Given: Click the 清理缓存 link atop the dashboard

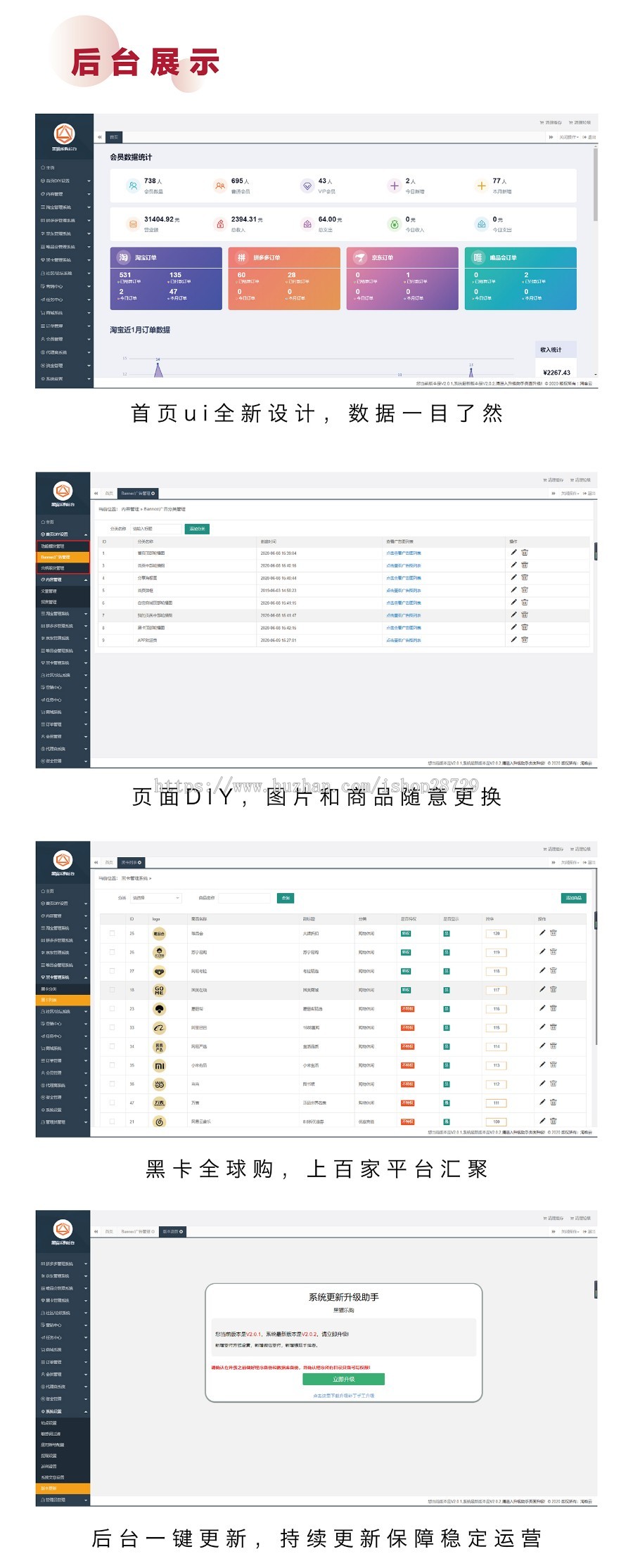Looking at the screenshot, I should coord(551,122).
